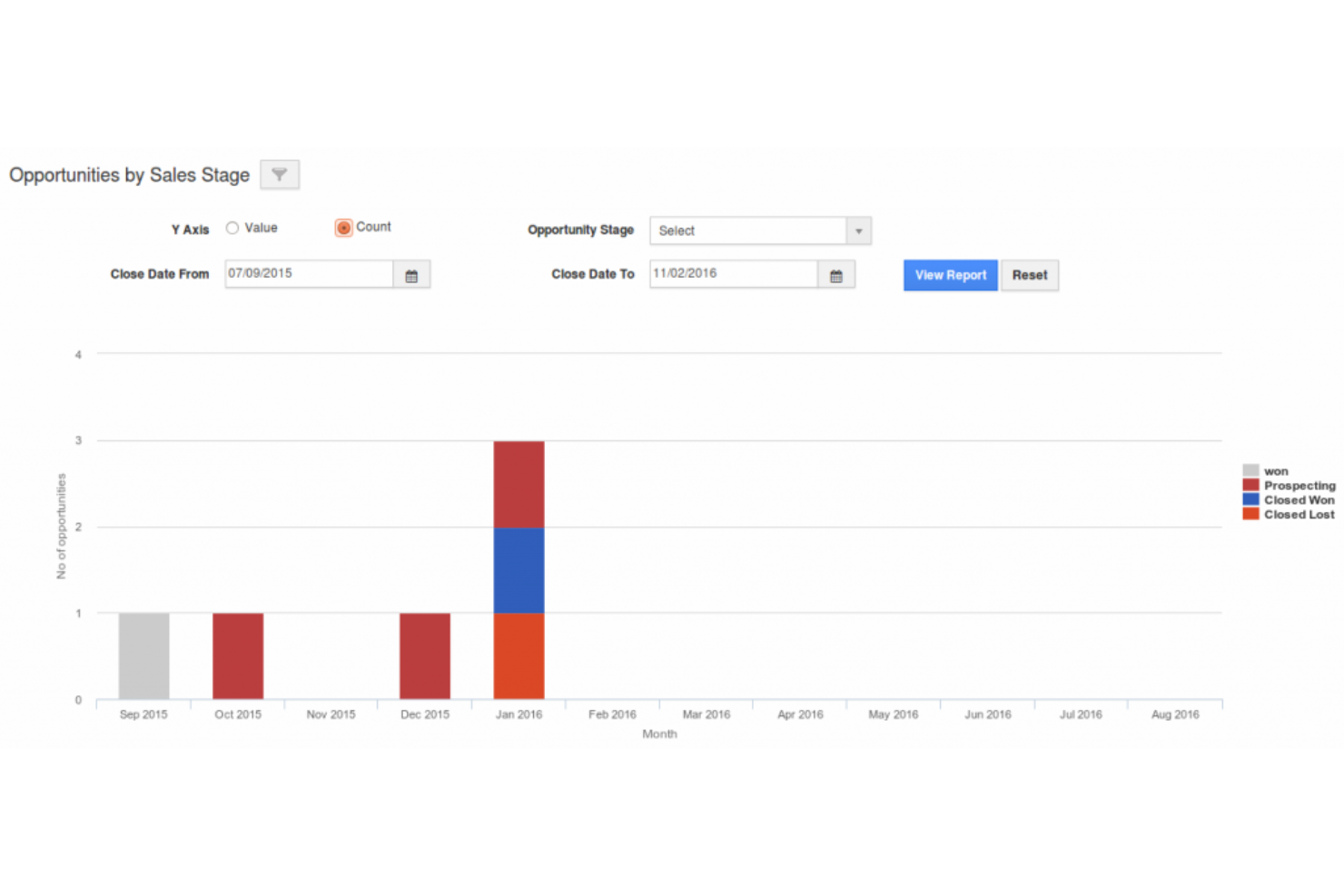The height and width of the screenshot is (896, 1344).
Task: Click the Prospecting legend marker
Action: click(1250, 485)
